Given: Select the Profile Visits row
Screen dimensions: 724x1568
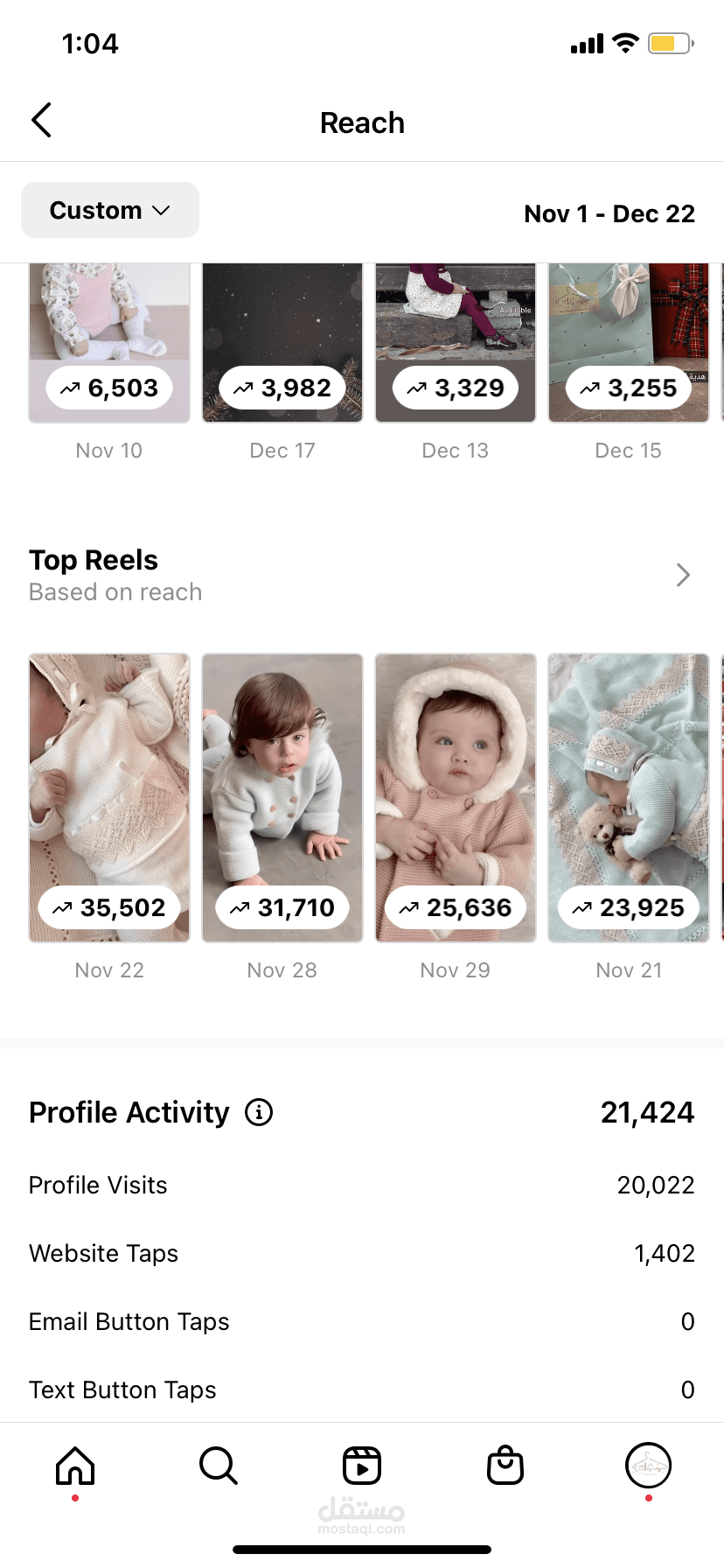Looking at the screenshot, I should [362, 1185].
